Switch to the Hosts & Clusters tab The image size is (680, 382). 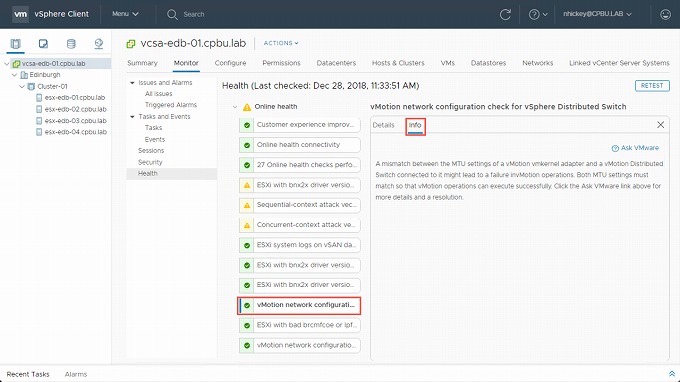[398, 63]
